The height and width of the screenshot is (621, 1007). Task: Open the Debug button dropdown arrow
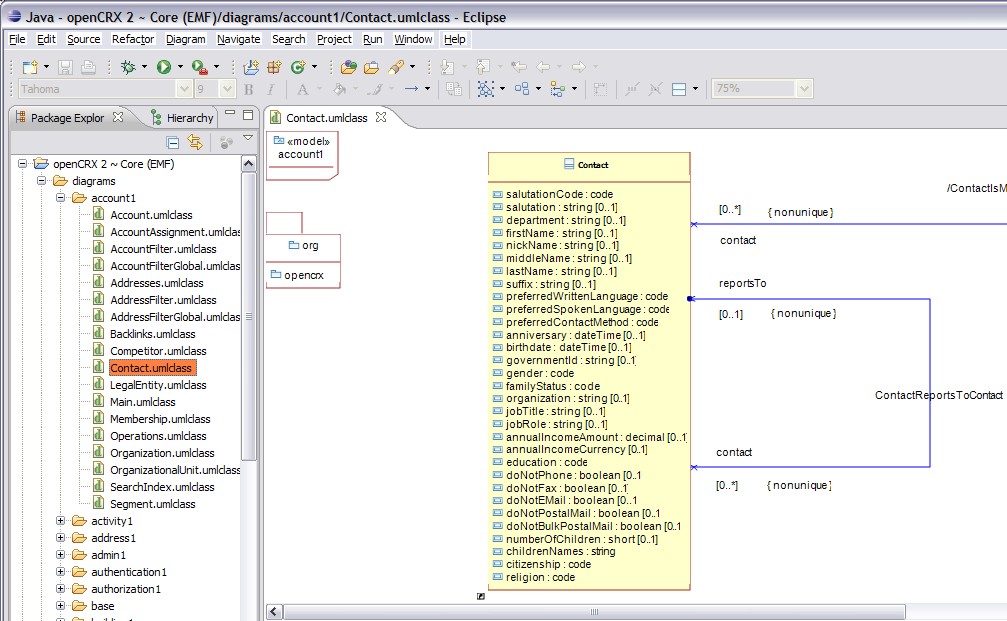click(x=144, y=67)
